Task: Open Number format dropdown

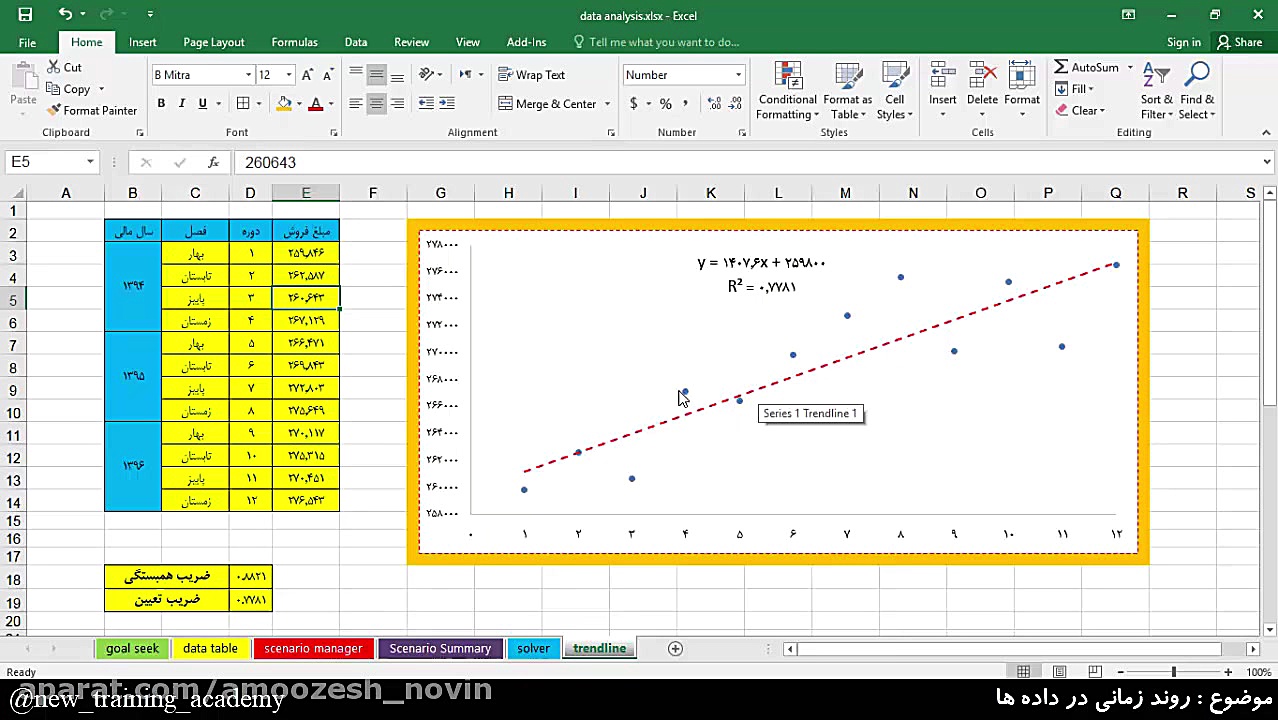Action: [x=738, y=75]
